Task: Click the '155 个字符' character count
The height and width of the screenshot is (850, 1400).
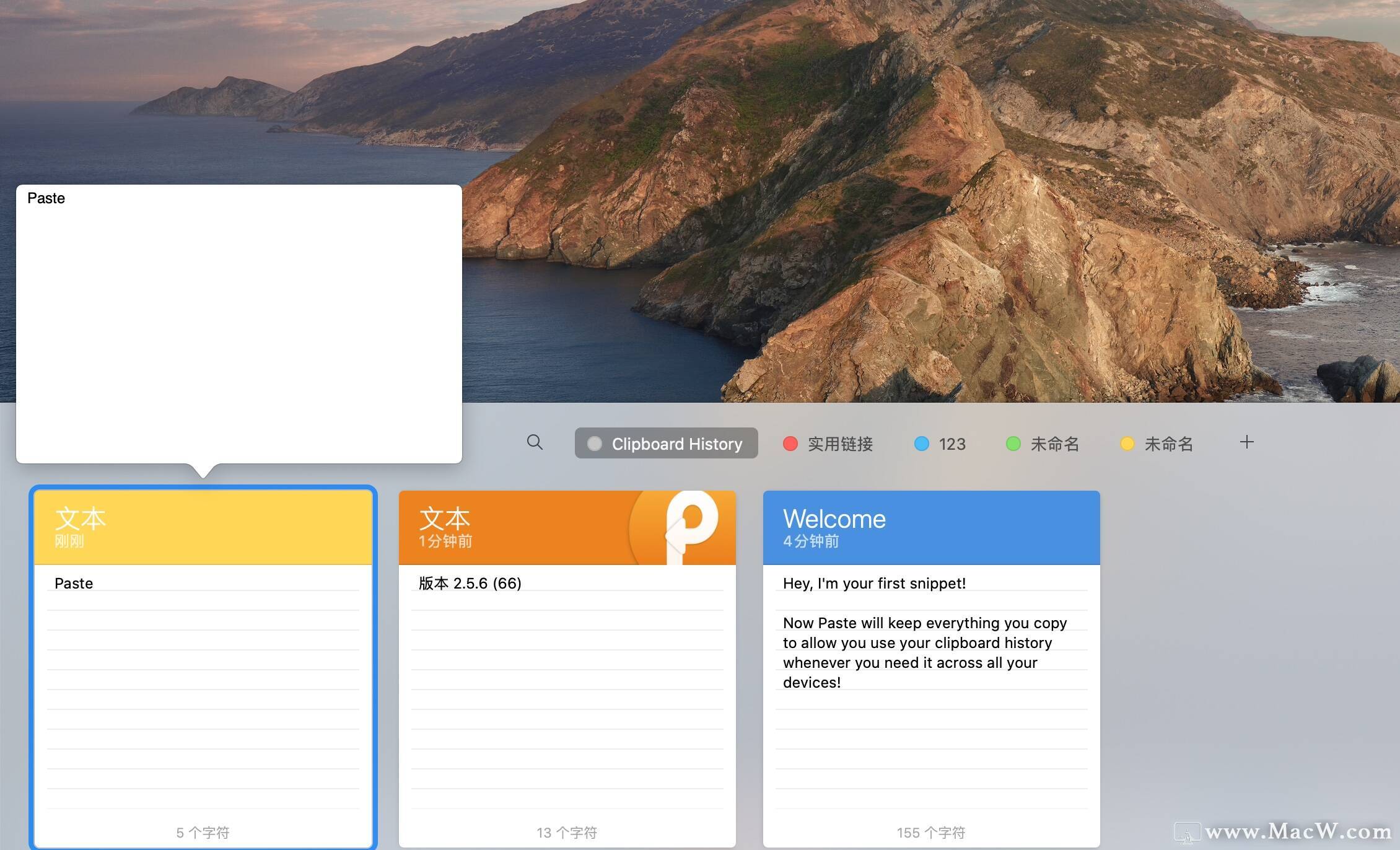Action: (x=931, y=833)
